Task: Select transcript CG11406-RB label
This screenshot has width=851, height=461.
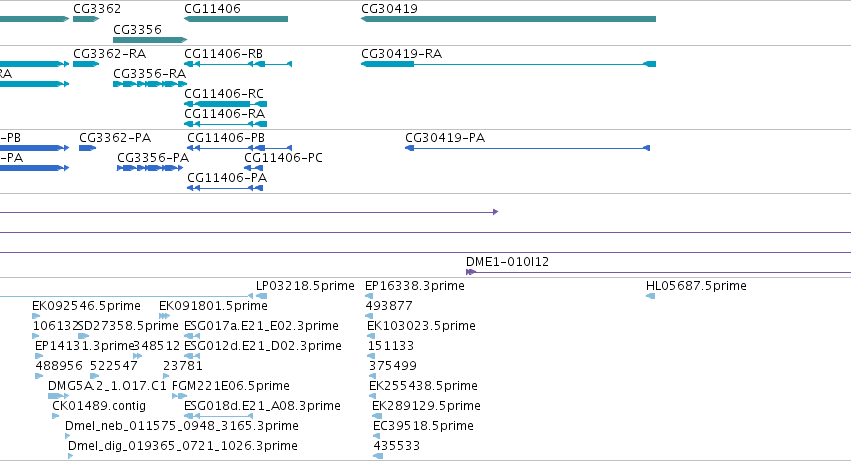Action: tap(224, 54)
